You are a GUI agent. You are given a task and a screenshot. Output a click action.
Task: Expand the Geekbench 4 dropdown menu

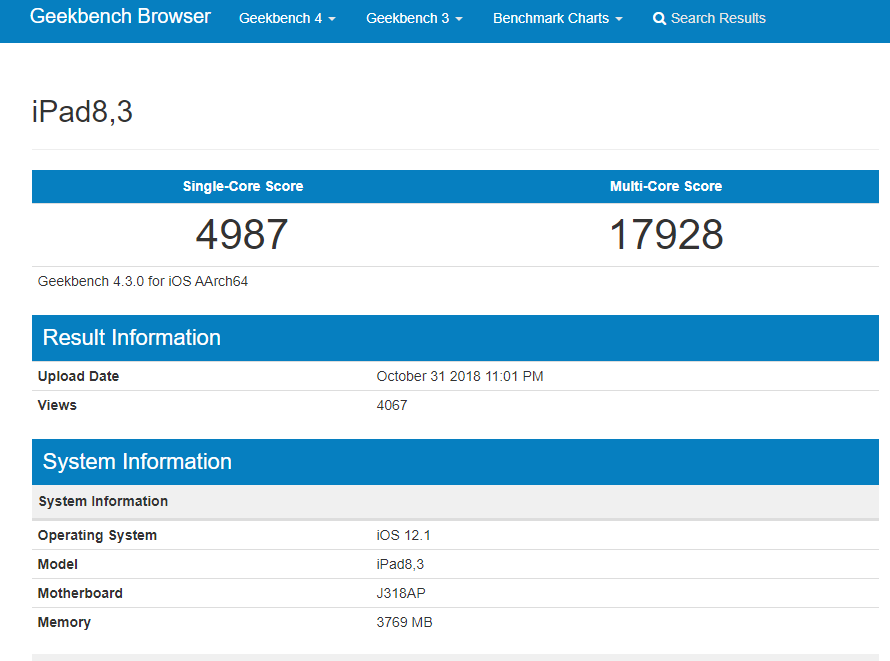(287, 18)
